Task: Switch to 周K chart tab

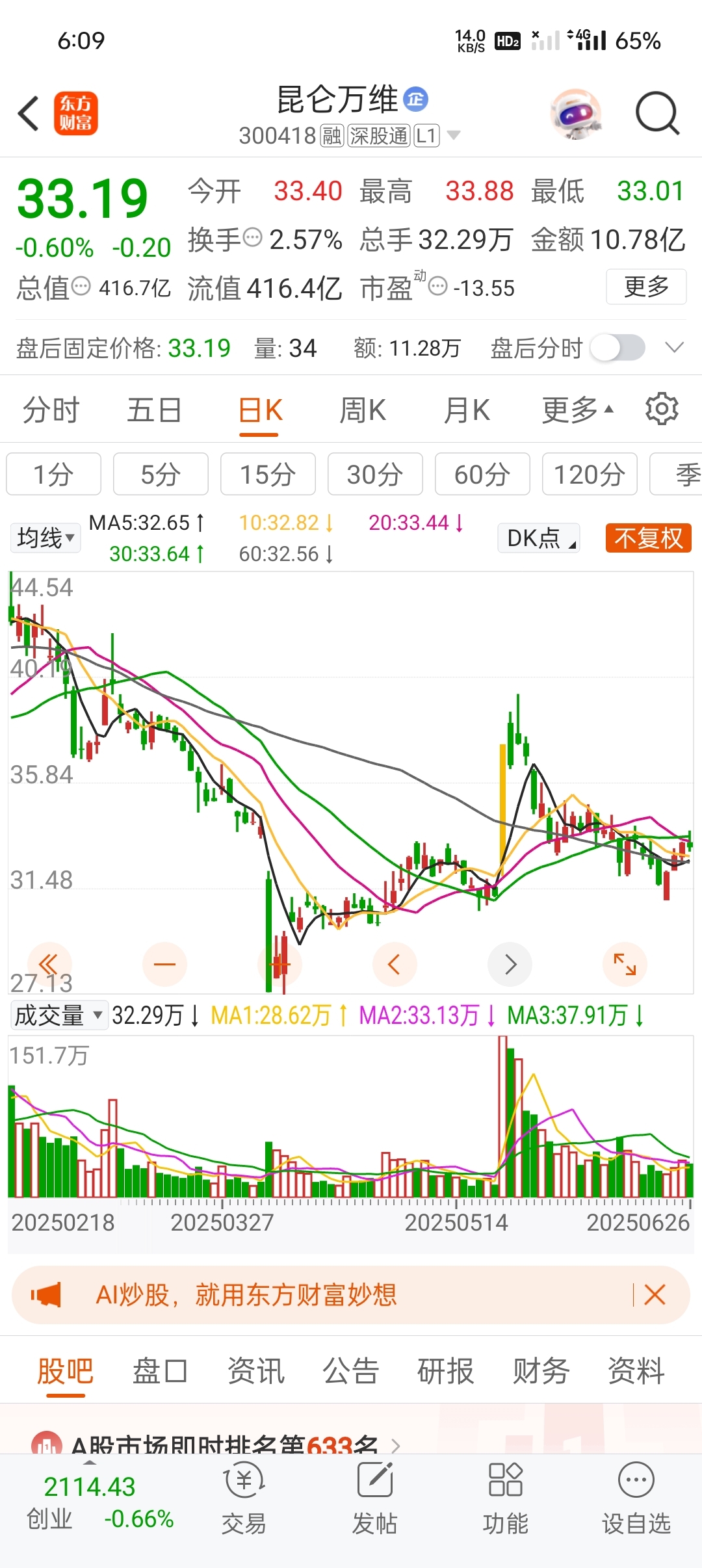Action: (x=363, y=410)
